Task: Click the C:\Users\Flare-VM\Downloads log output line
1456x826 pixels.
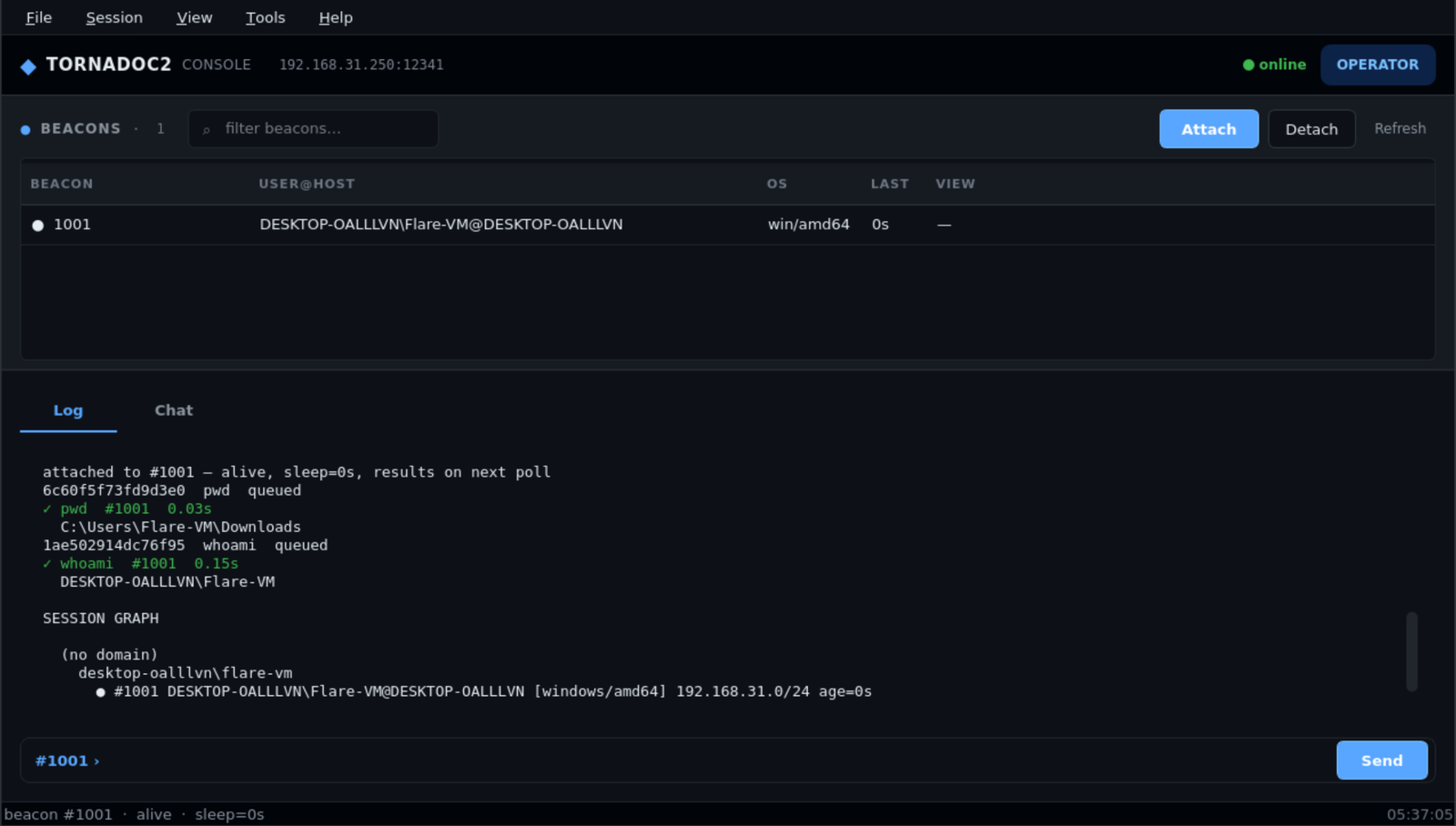Action: [x=180, y=527]
